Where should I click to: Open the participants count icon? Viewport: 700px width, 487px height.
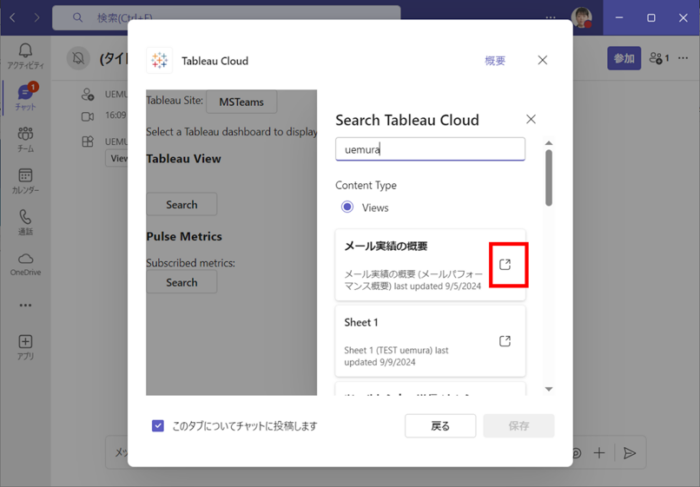pos(659,58)
